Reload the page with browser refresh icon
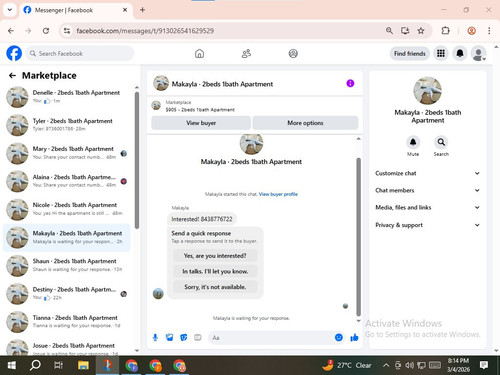 click(x=46, y=31)
